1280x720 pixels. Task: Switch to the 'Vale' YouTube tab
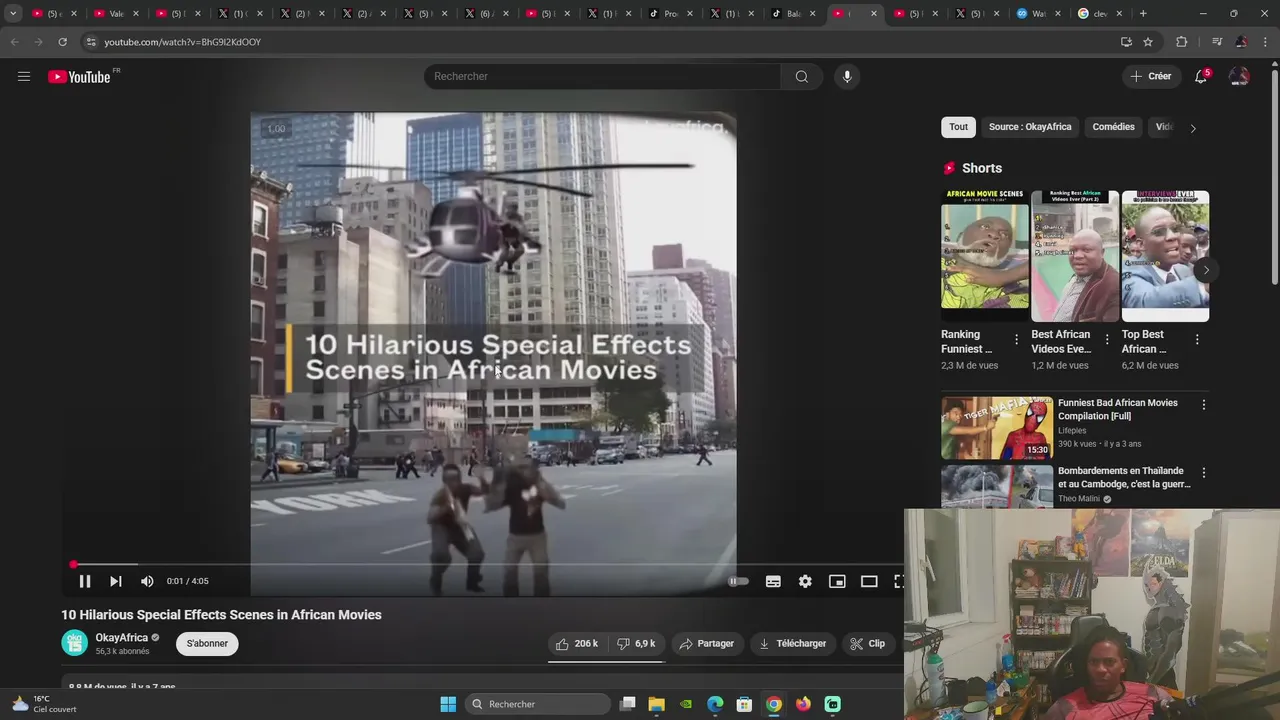[x=117, y=14]
